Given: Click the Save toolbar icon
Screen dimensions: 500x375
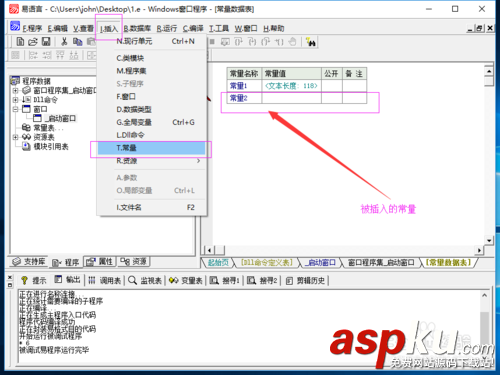Looking at the screenshot, I should click(x=46, y=42).
